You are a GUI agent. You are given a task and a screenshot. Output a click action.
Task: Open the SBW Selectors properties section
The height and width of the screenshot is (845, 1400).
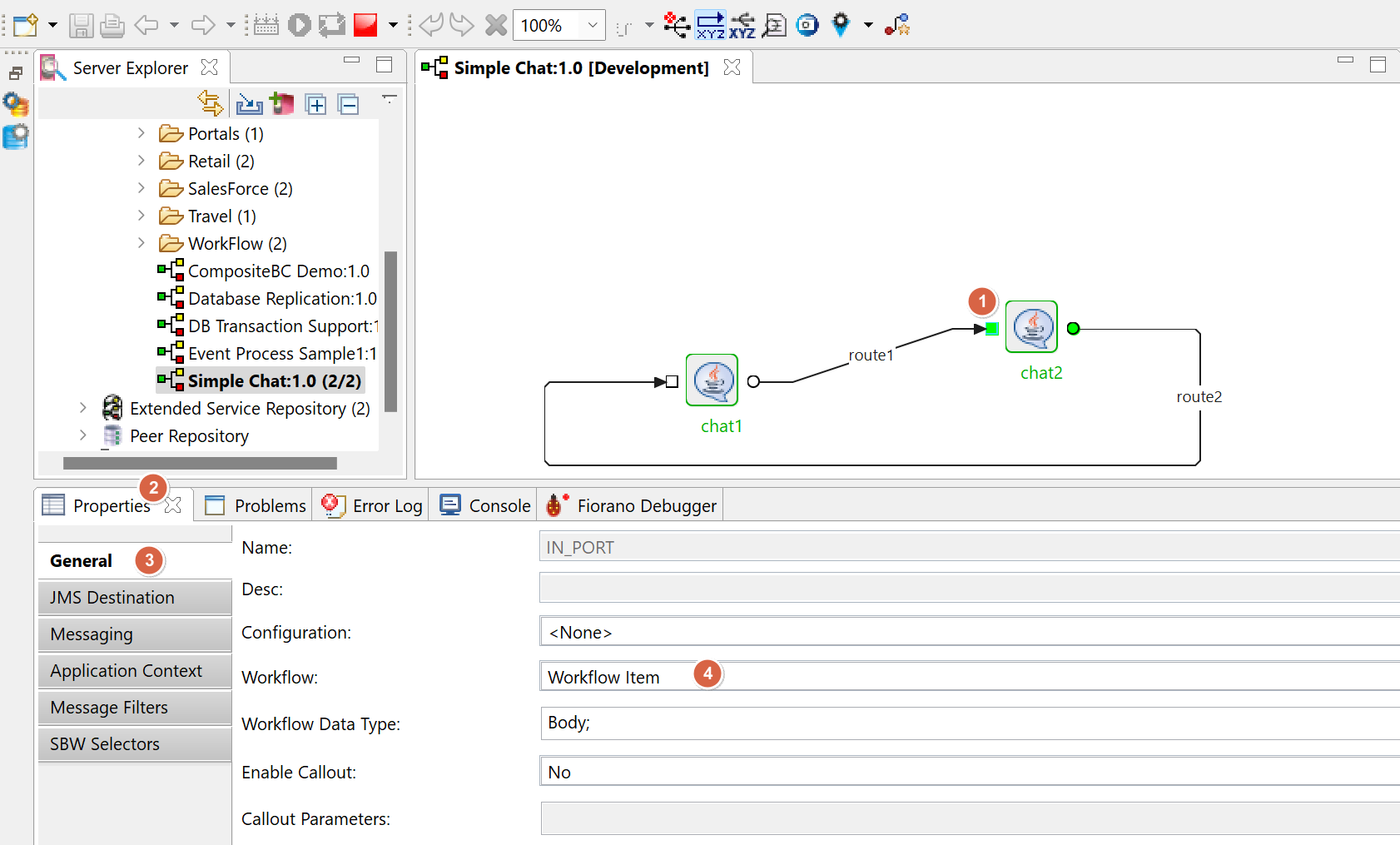(135, 744)
